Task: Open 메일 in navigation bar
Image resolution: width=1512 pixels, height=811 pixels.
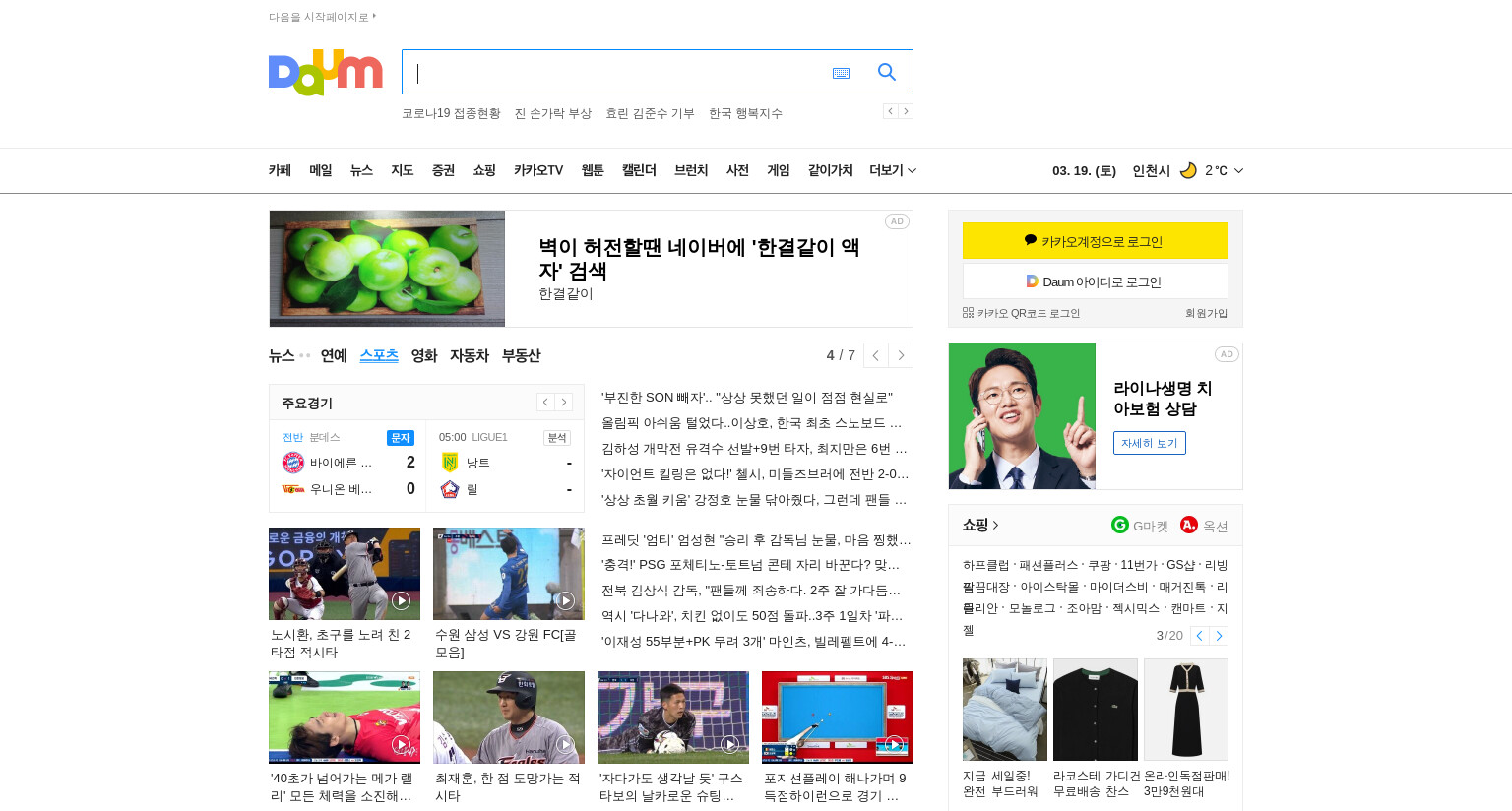Action: (321, 170)
